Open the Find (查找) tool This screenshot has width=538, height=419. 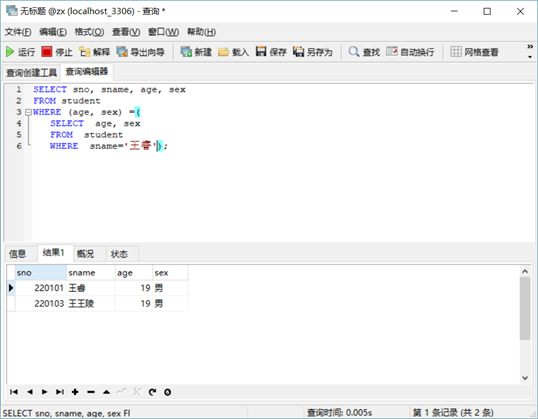coord(354,52)
